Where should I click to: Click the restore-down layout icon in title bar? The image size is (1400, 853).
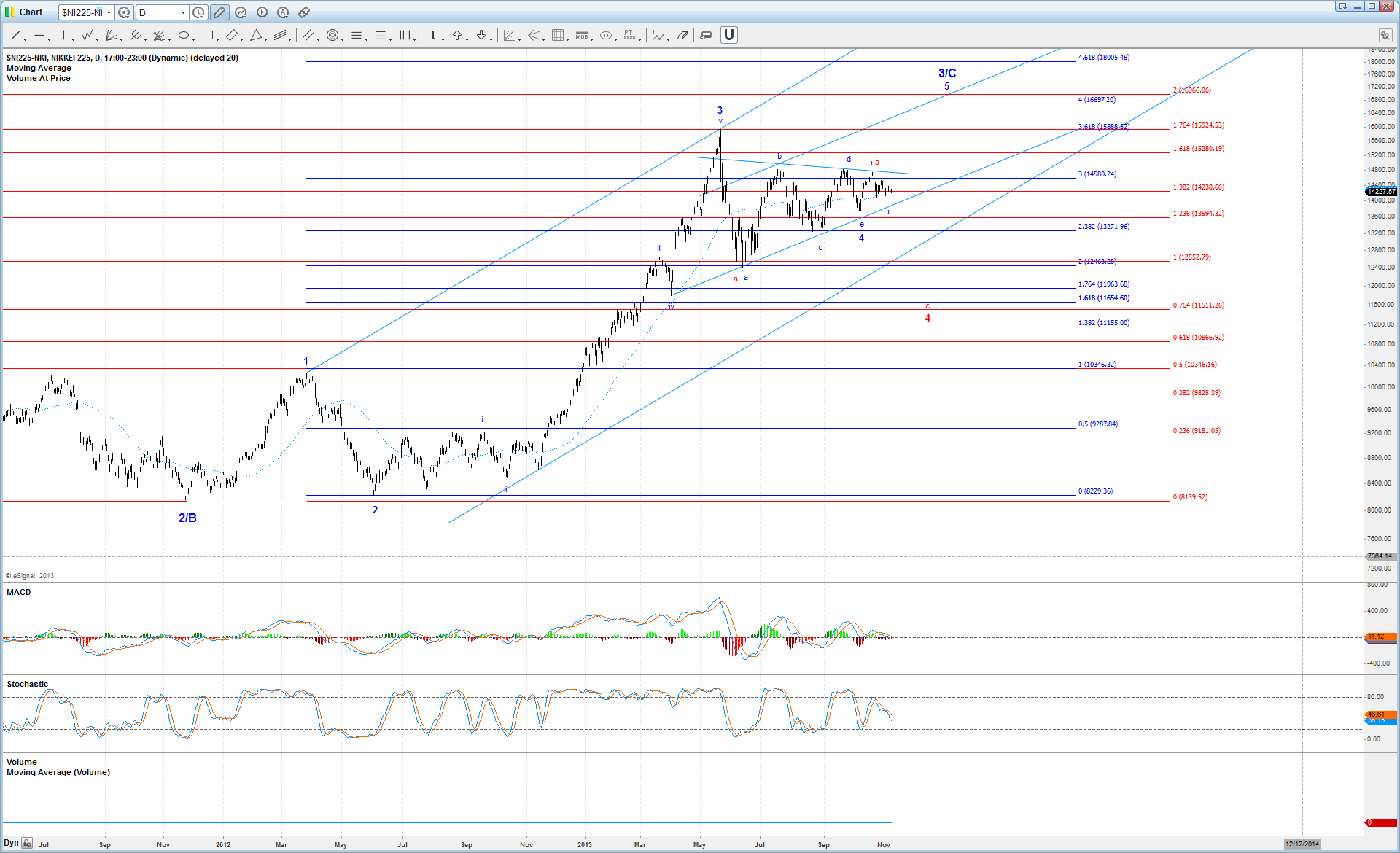[x=1342, y=6]
